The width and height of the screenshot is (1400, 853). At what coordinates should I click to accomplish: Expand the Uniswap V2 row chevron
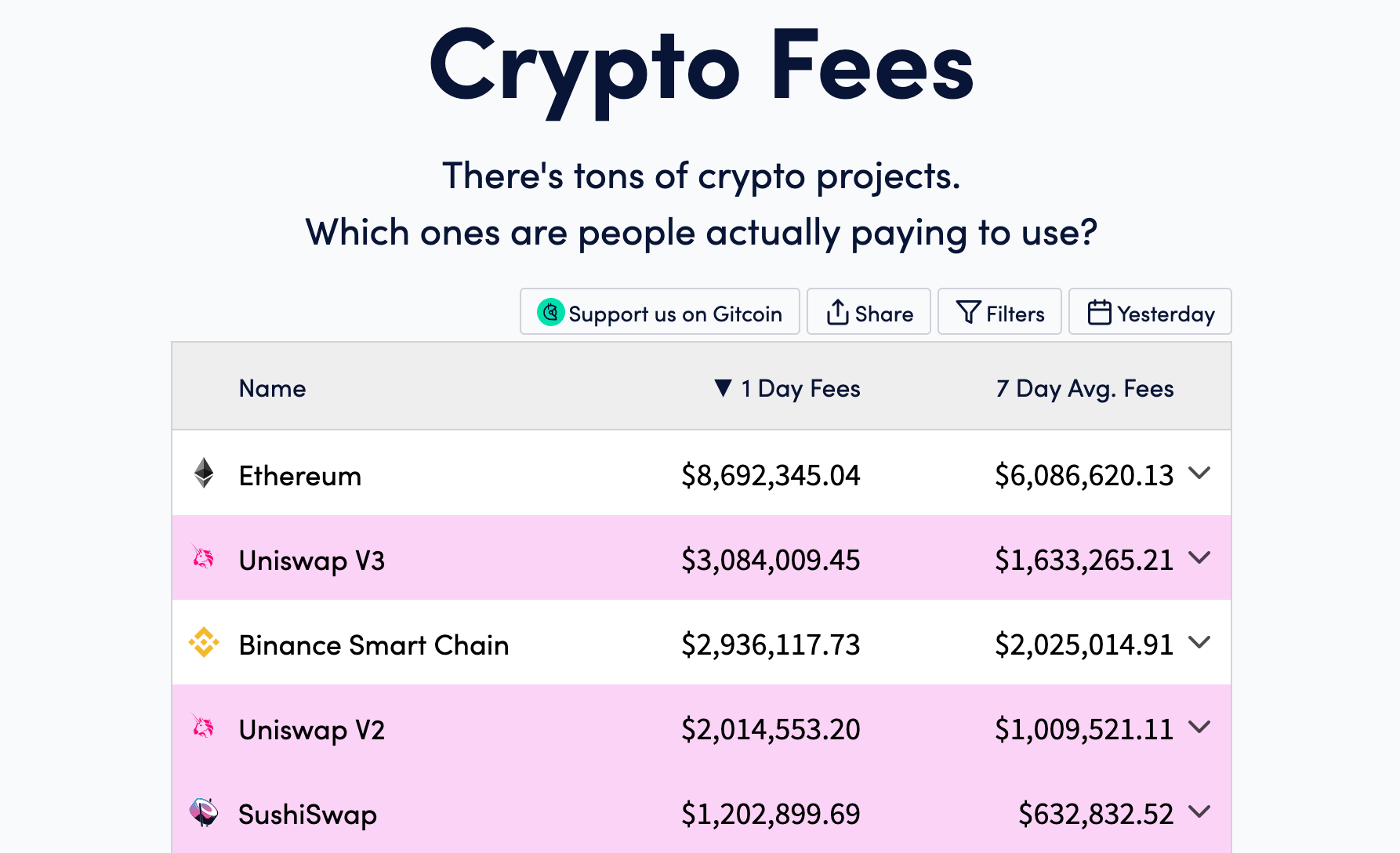[1199, 727]
